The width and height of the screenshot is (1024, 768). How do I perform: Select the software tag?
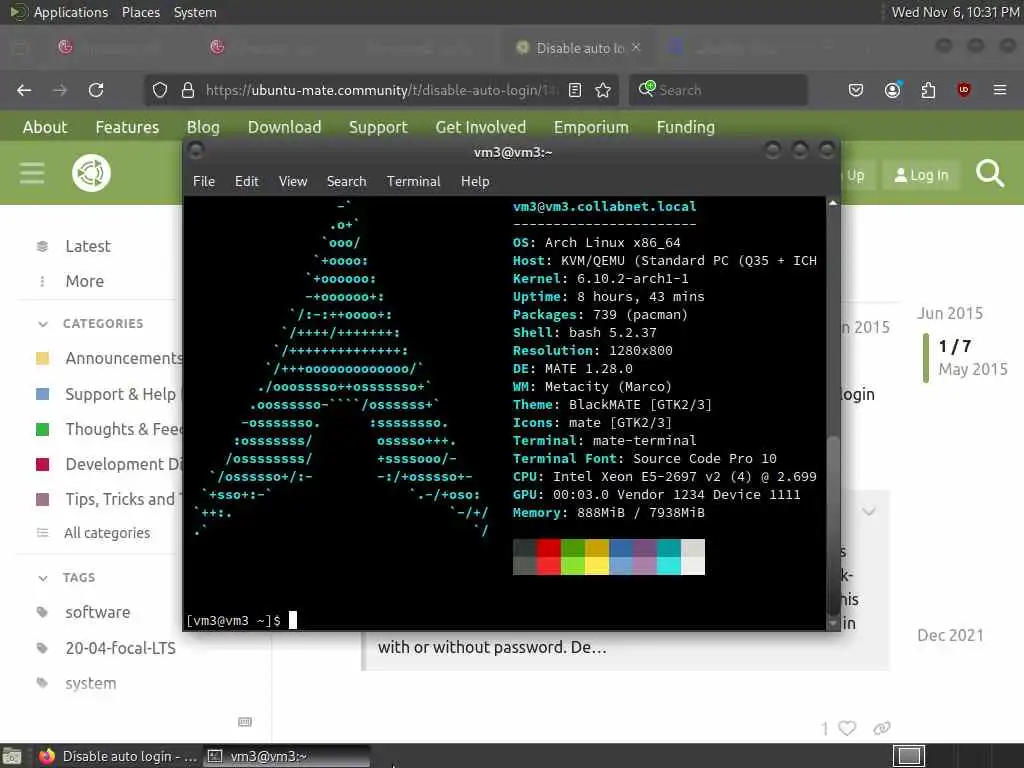pos(97,613)
